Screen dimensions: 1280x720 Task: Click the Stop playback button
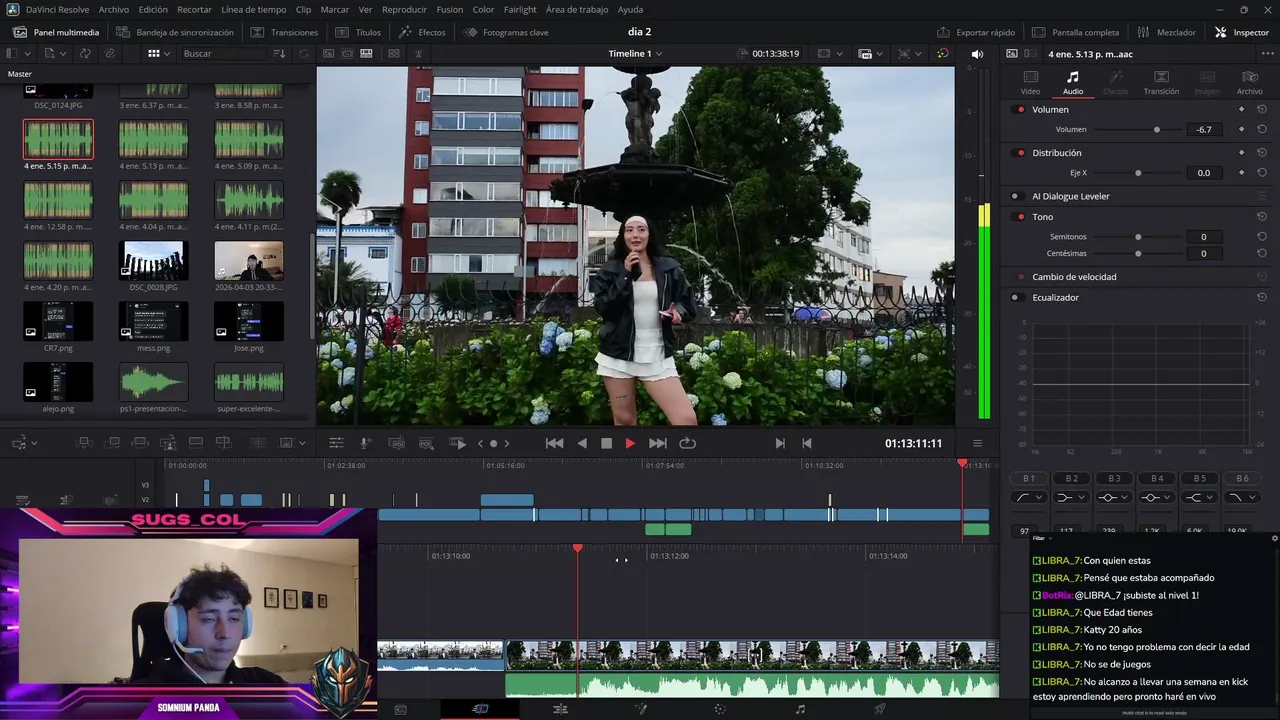[x=606, y=443]
